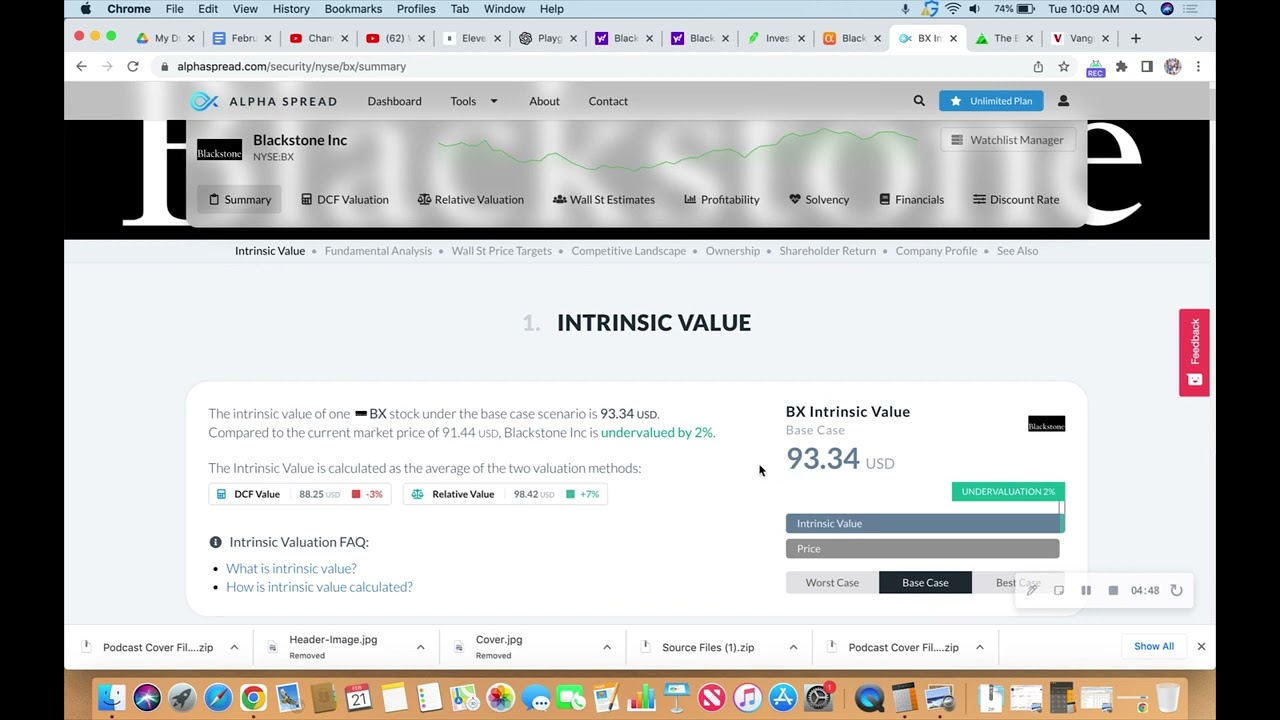
Task: Restart recording with the circular arrow icon
Action: (1177, 590)
